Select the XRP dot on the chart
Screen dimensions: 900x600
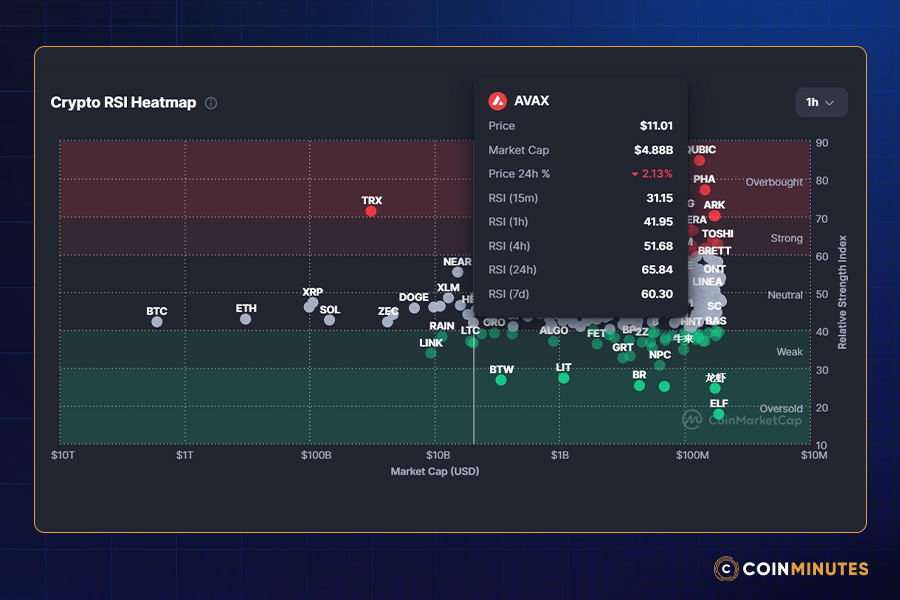tap(312, 303)
